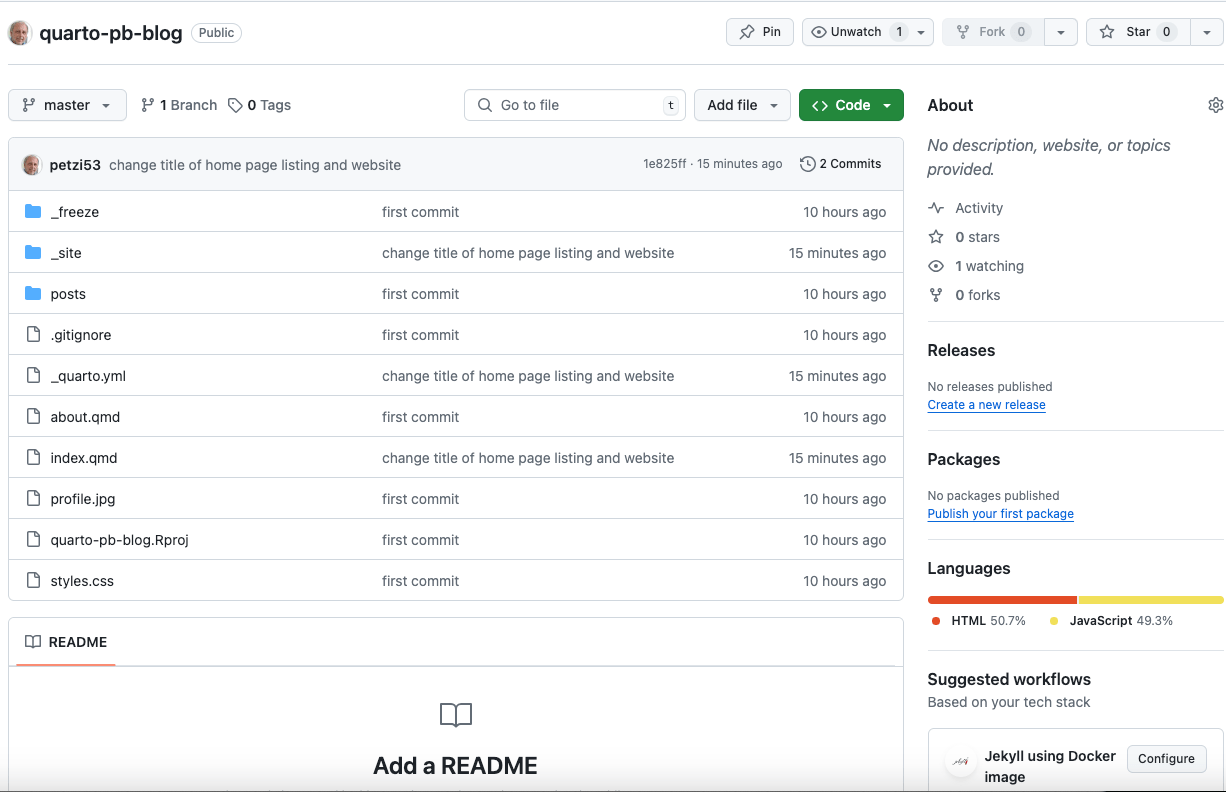Open the about.qmd file name

point(85,417)
